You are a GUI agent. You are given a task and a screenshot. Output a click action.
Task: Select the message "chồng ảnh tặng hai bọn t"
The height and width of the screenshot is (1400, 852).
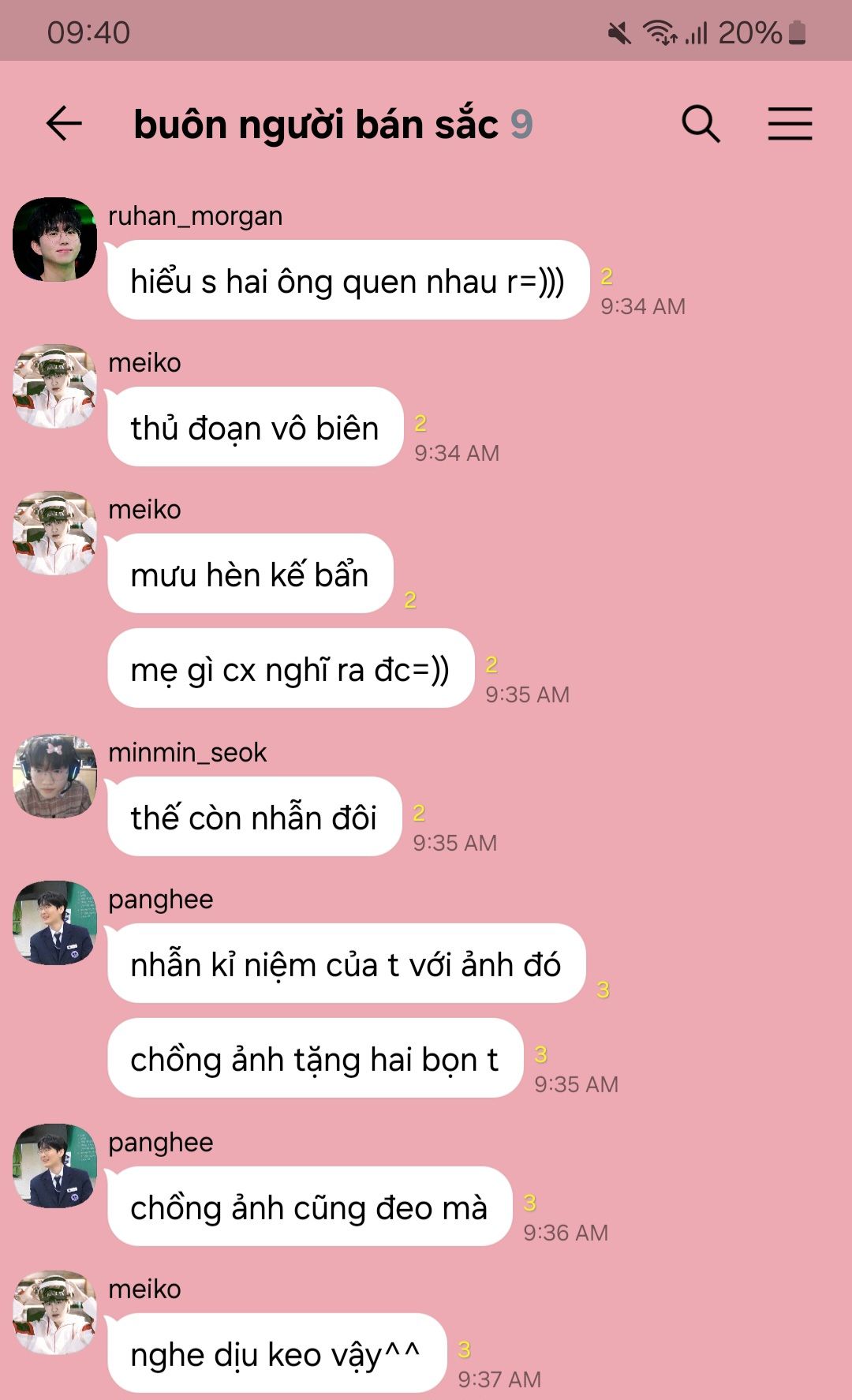315,1058
